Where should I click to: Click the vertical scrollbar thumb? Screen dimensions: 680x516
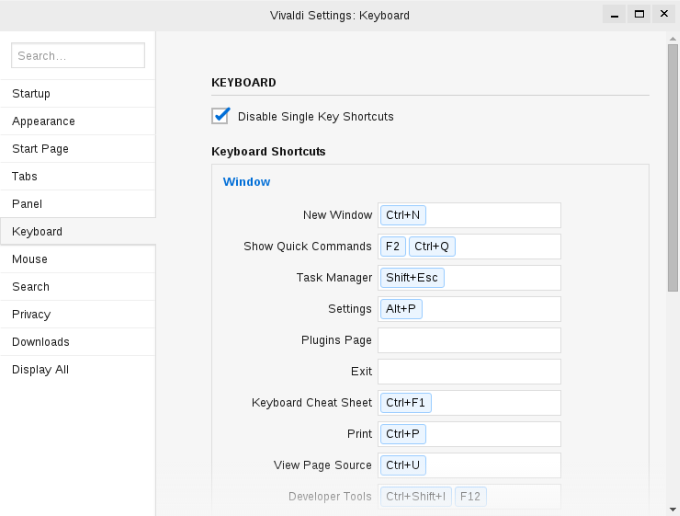click(673, 167)
